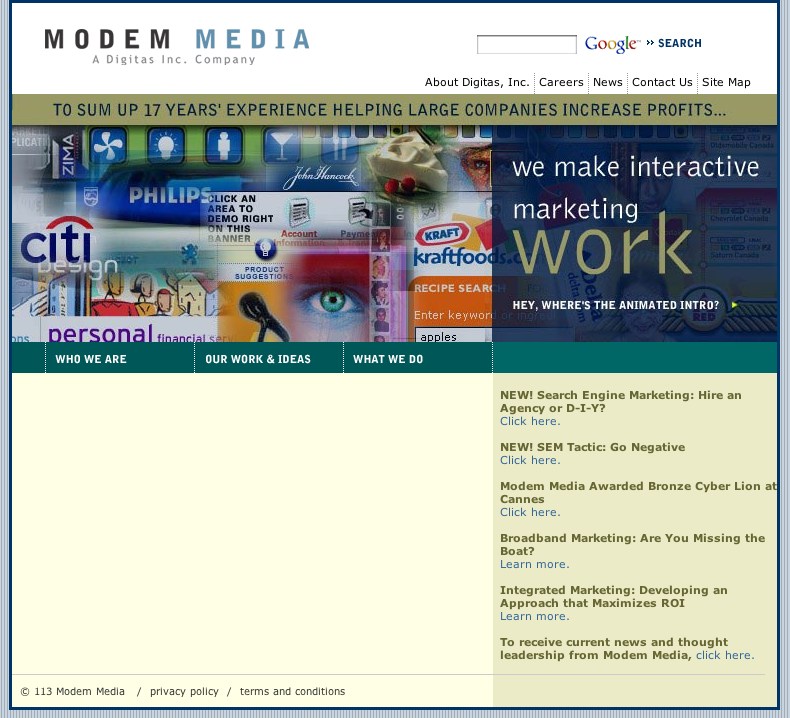The height and width of the screenshot is (718, 790).
Task: Open the What We Do menu
Action: pyautogui.click(x=388, y=359)
